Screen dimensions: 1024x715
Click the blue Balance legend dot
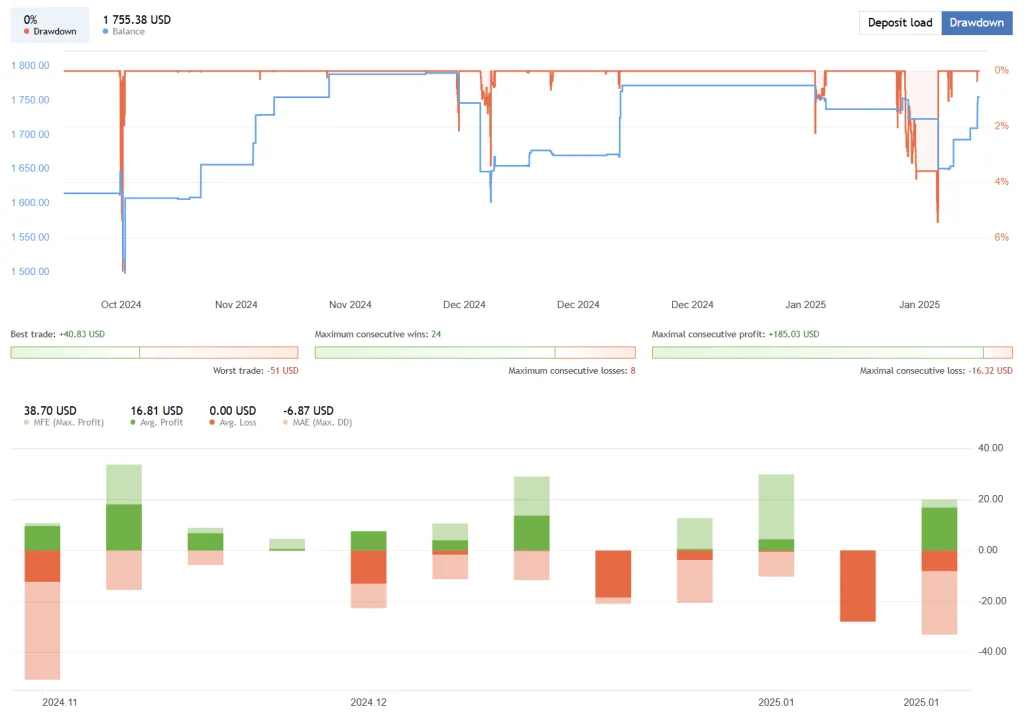pyautogui.click(x=106, y=31)
